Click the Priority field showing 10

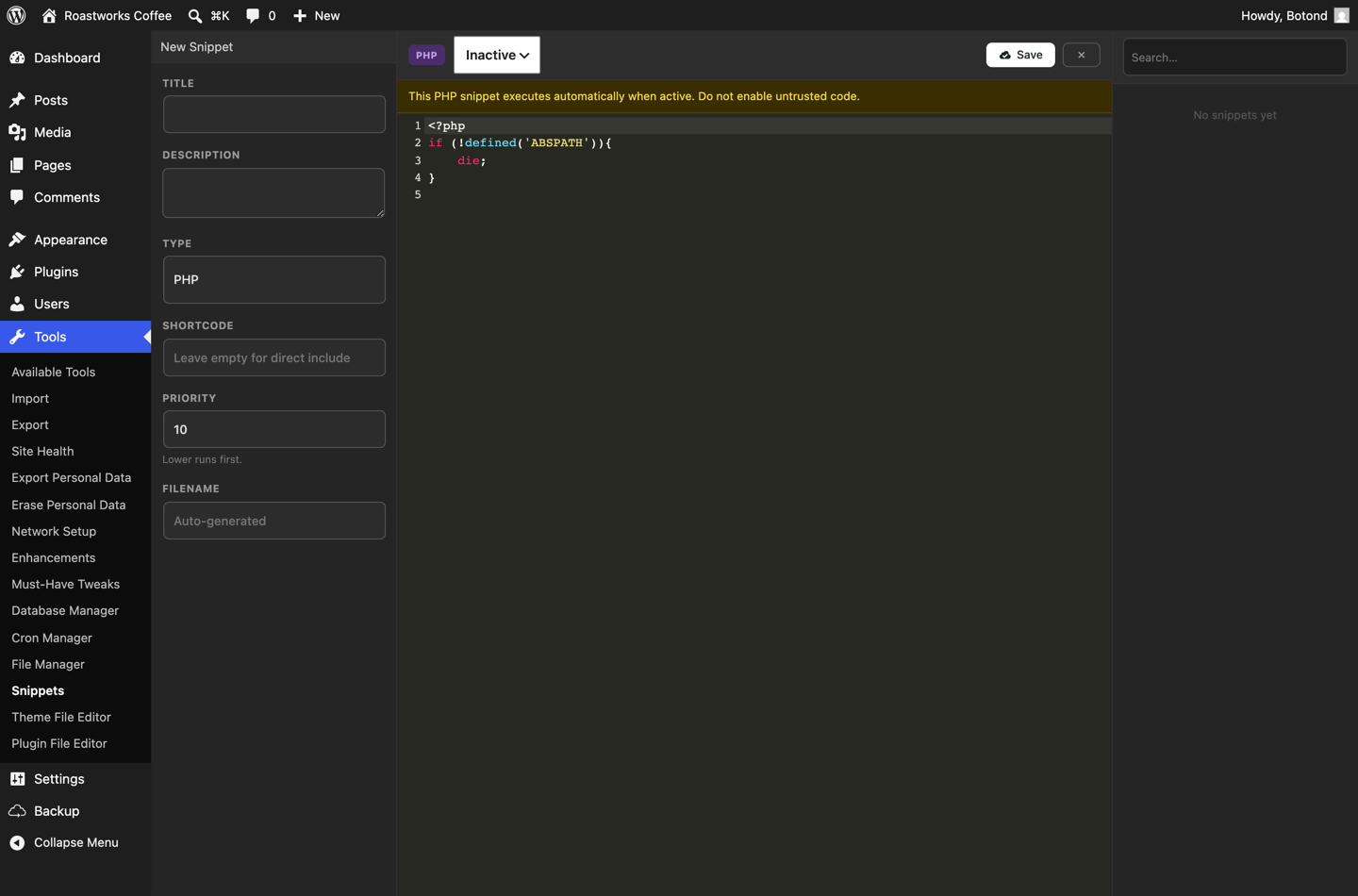pos(274,429)
